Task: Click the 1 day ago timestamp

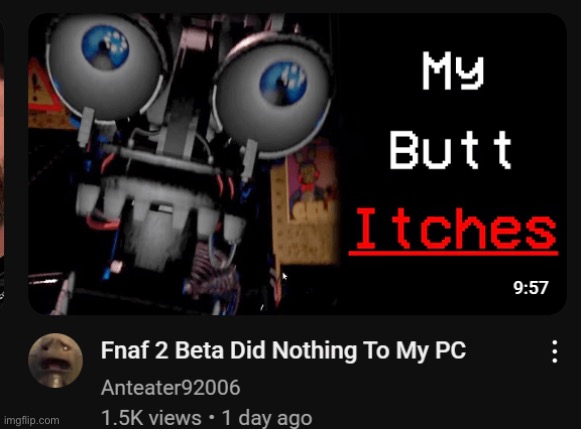Action: point(267,418)
